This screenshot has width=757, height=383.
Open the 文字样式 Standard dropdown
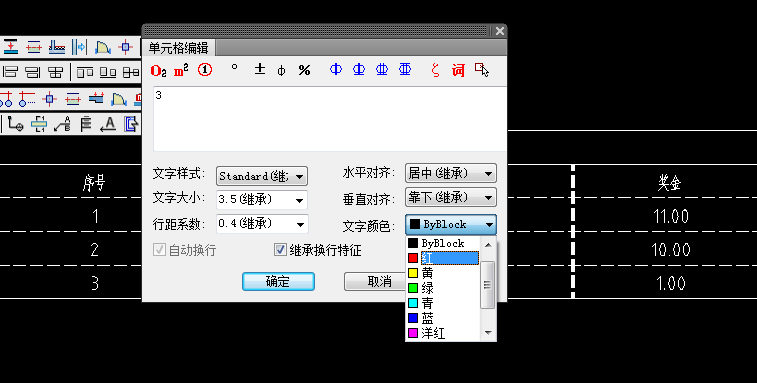(x=262, y=176)
